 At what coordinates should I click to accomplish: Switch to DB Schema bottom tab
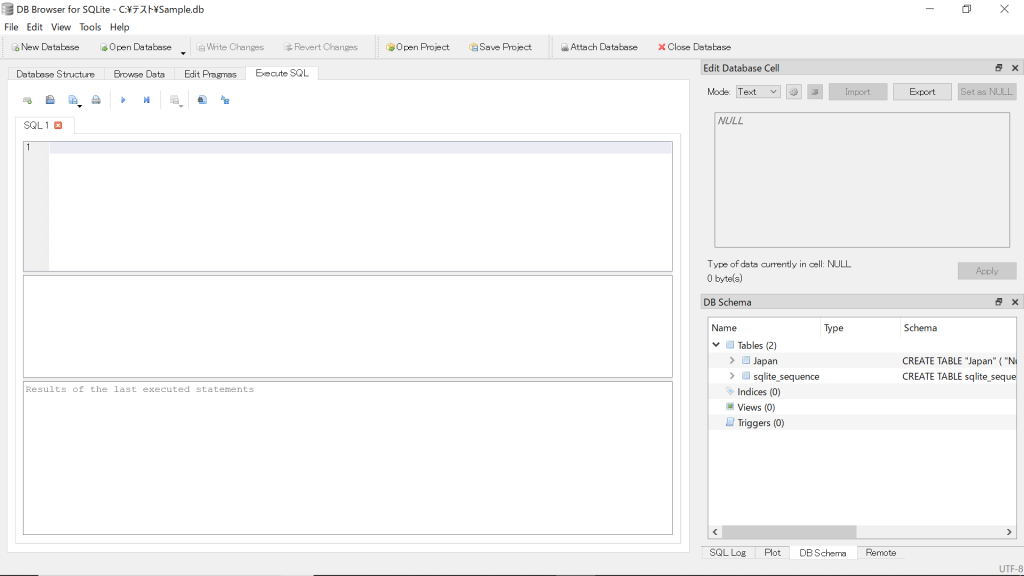[x=823, y=552]
